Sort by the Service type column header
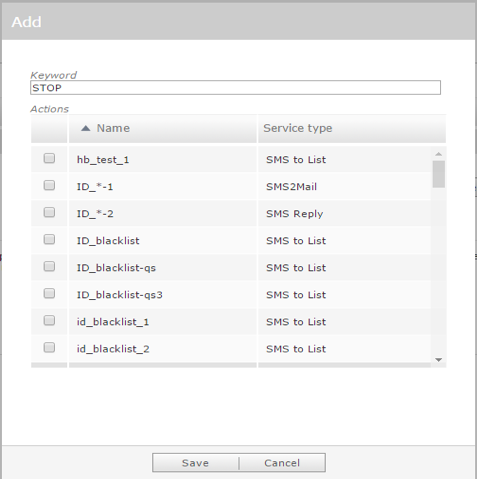Viewport: 477px width, 479px height. pyautogui.click(x=298, y=128)
